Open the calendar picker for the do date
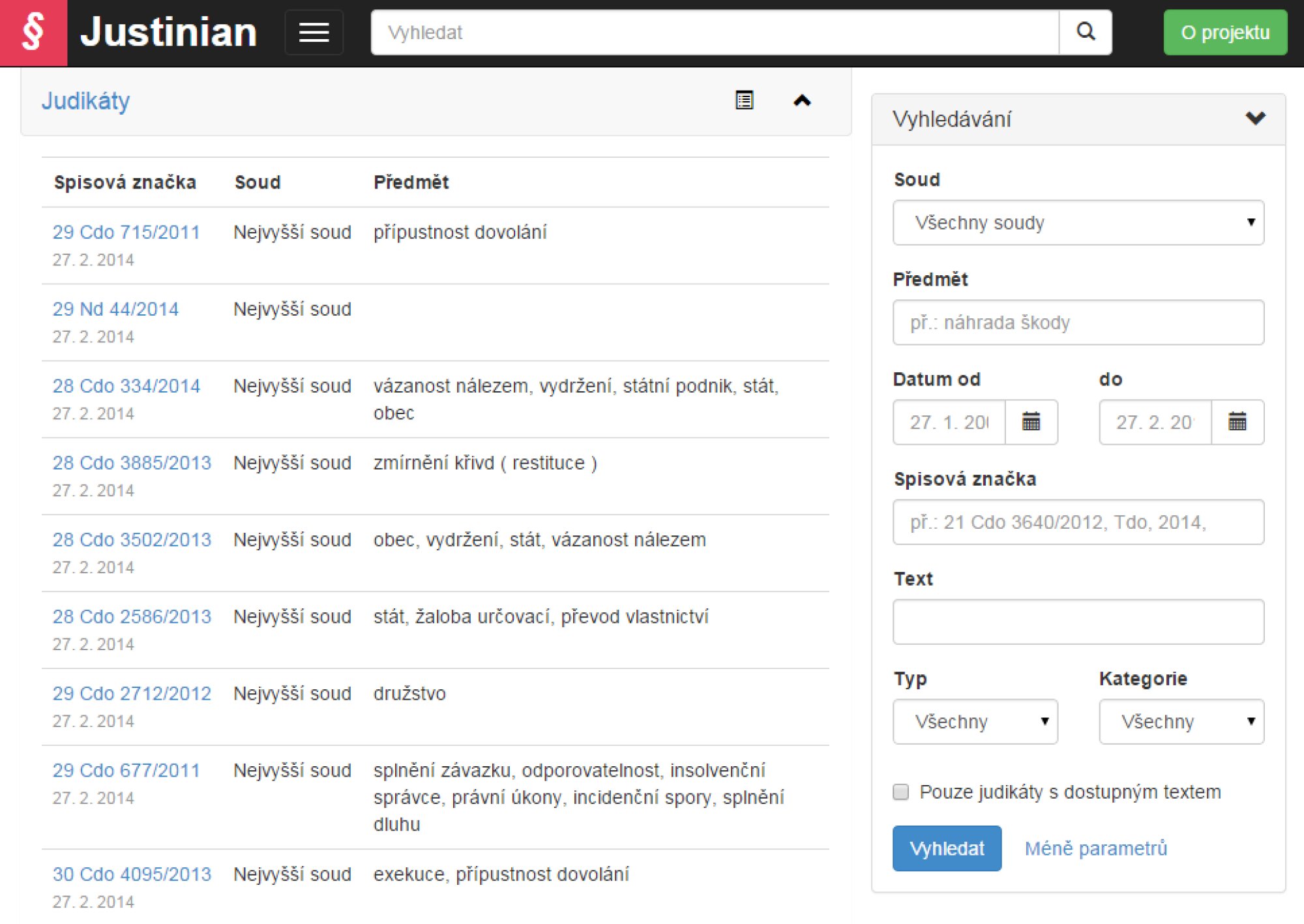 click(x=1237, y=422)
